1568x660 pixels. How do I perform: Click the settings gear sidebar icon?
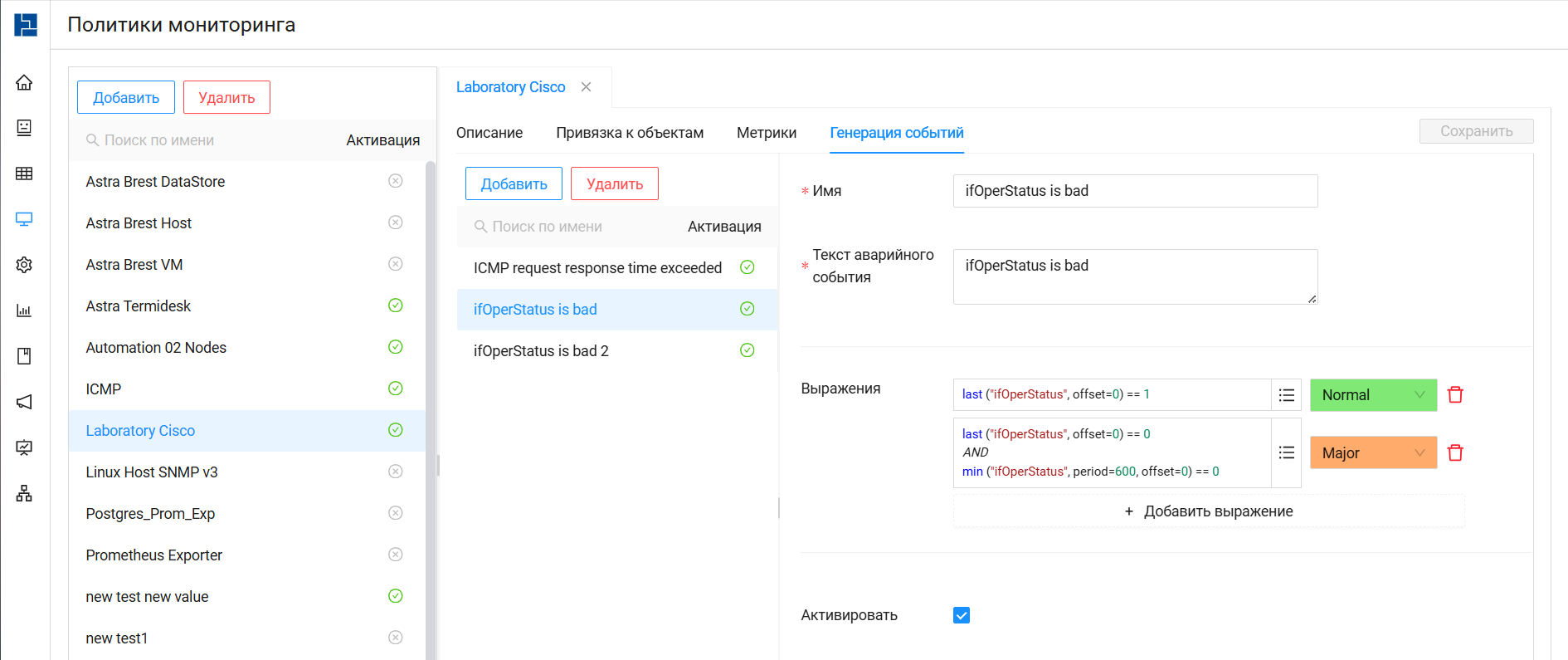[24, 265]
